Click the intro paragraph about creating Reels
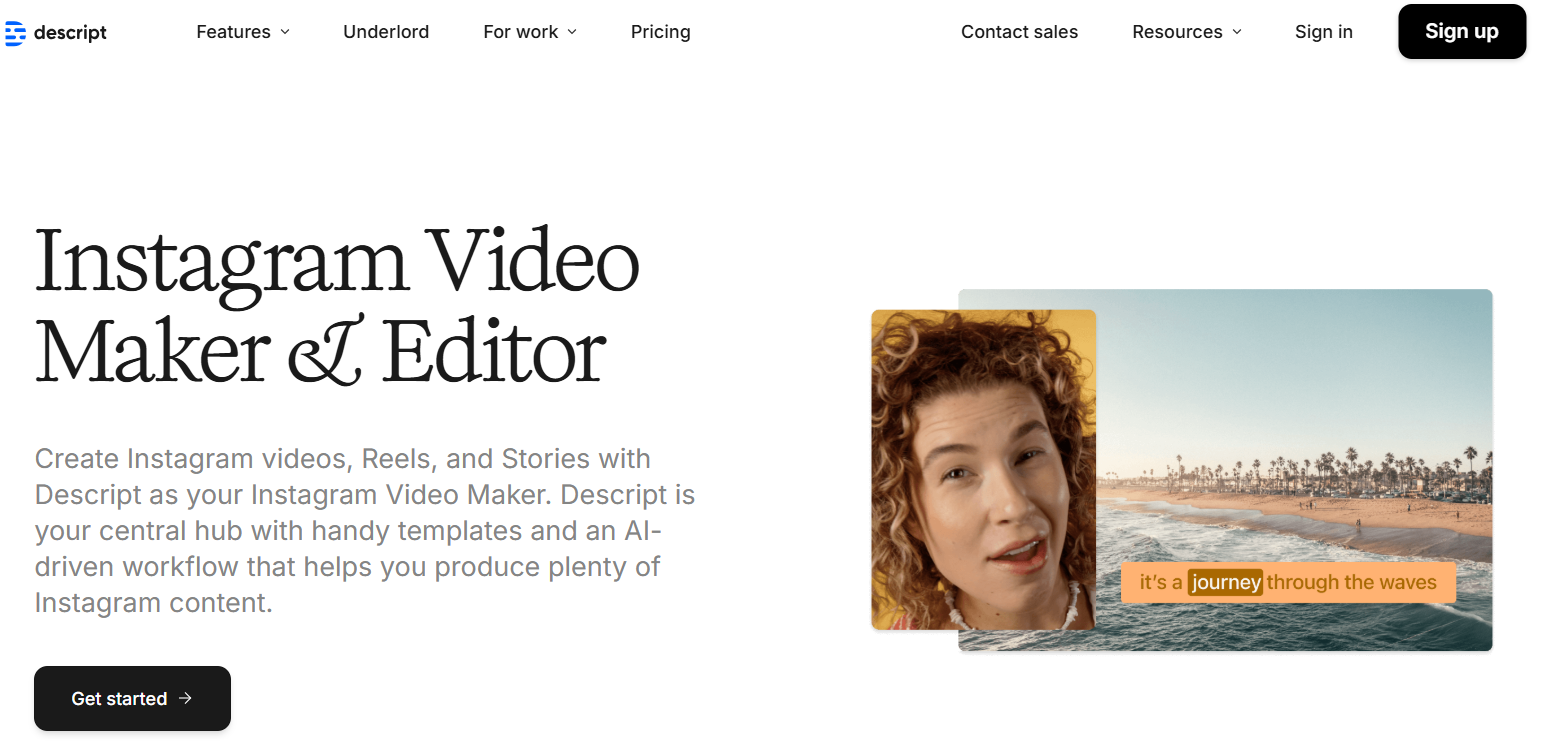The width and height of the screenshot is (1548, 751). click(364, 530)
